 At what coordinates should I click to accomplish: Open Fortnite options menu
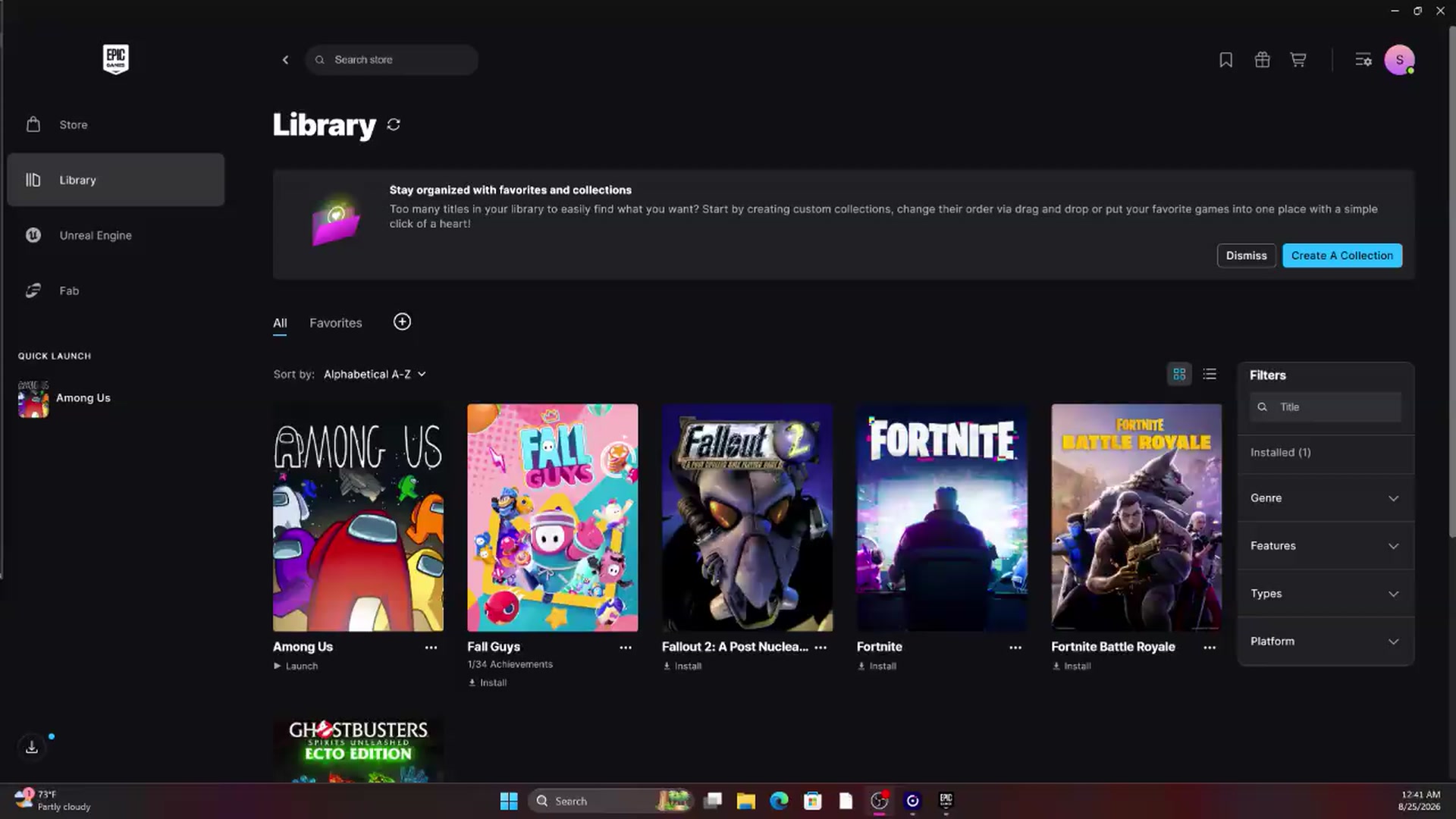tap(1015, 648)
